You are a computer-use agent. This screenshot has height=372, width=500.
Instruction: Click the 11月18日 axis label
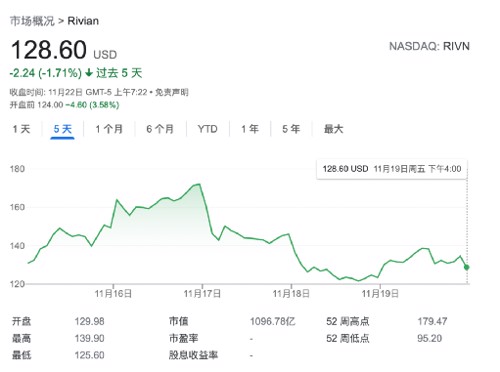[291, 294]
